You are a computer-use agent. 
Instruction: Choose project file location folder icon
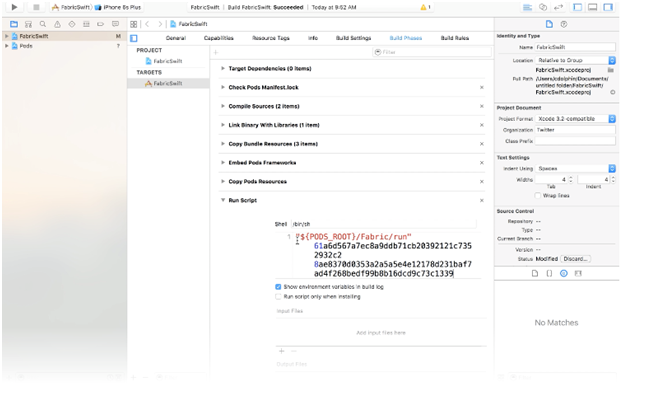[x=611, y=70]
